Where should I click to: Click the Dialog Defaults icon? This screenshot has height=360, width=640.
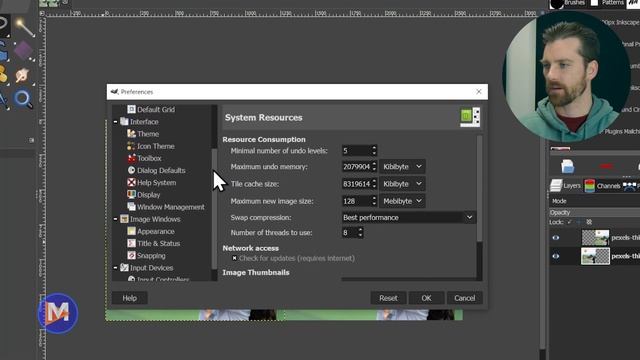pyautogui.click(x=131, y=170)
